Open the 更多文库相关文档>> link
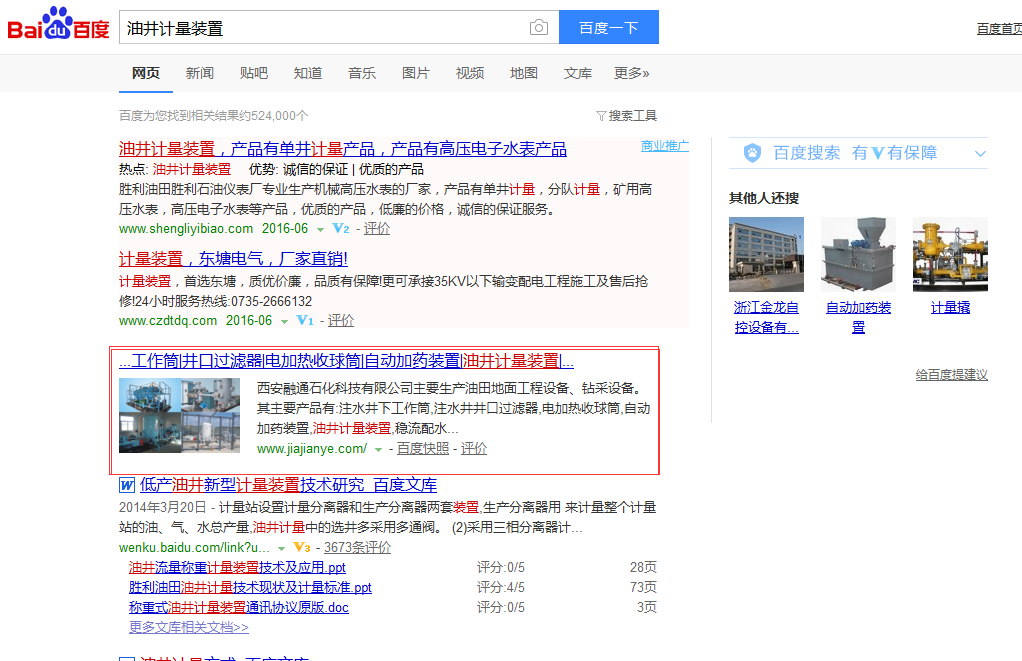This screenshot has height=661, width=1022. coord(188,627)
